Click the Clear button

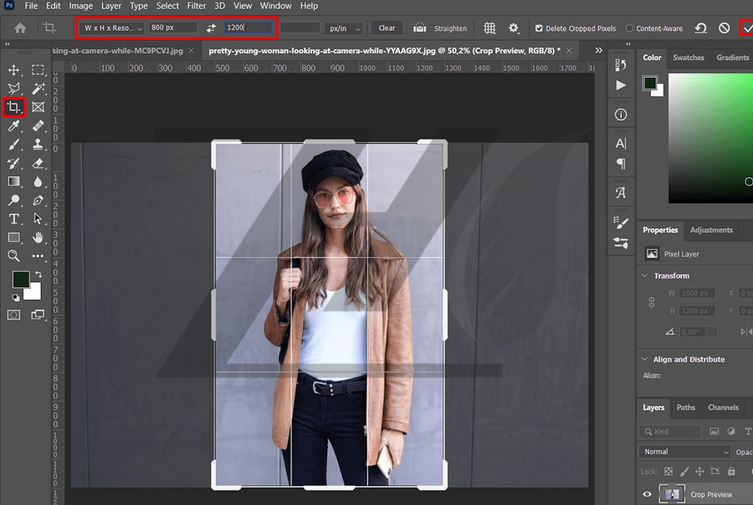click(x=386, y=28)
